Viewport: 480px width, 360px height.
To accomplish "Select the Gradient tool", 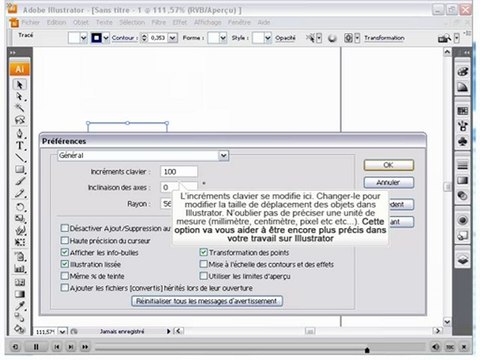I will [x=20, y=294].
